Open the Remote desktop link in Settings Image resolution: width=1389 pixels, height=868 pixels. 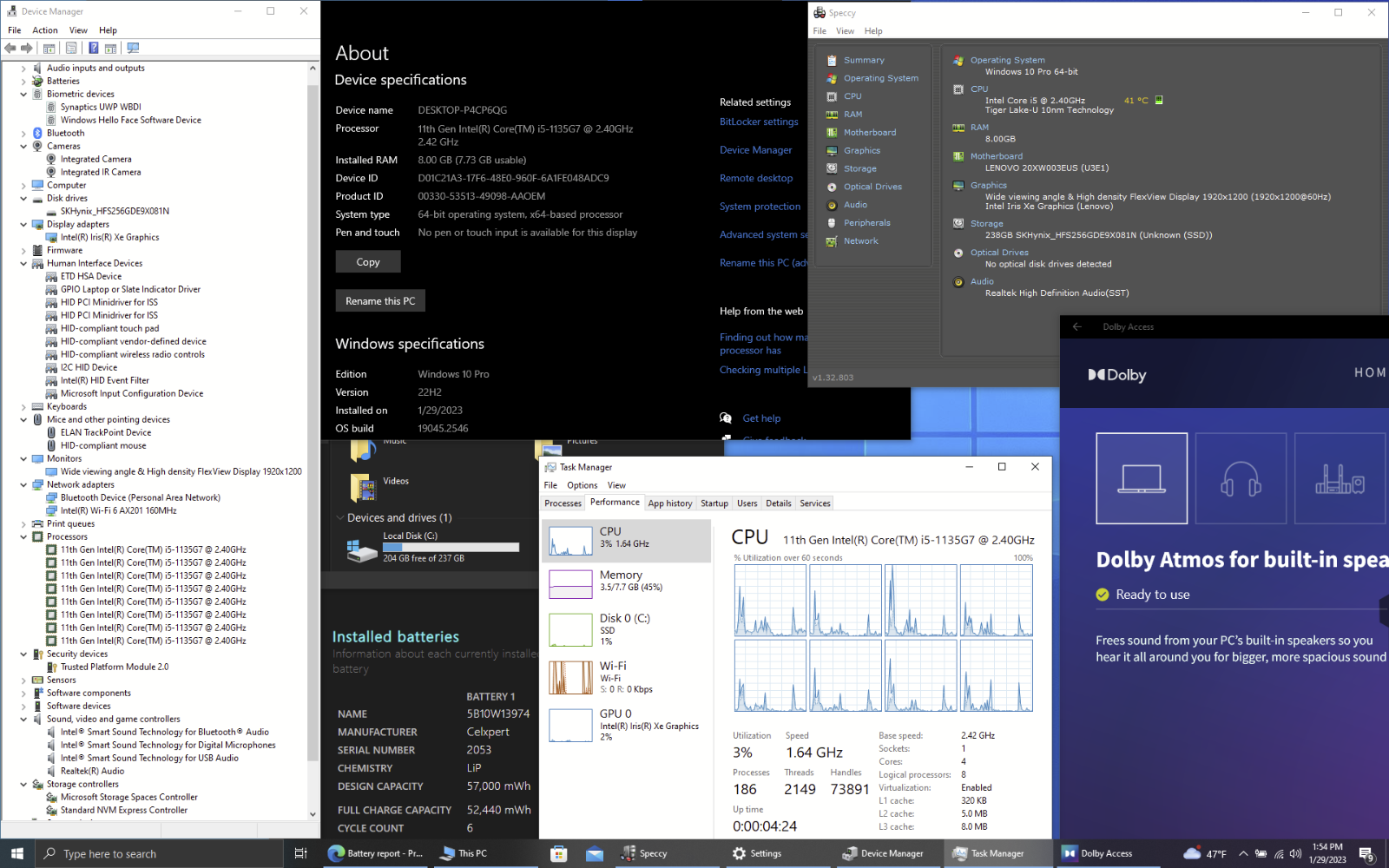coord(756,178)
